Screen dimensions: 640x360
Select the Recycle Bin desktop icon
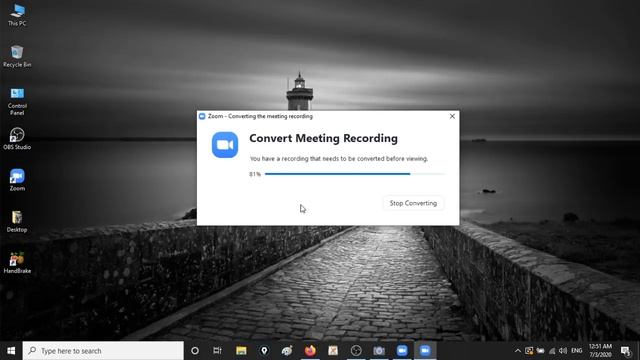(17, 56)
